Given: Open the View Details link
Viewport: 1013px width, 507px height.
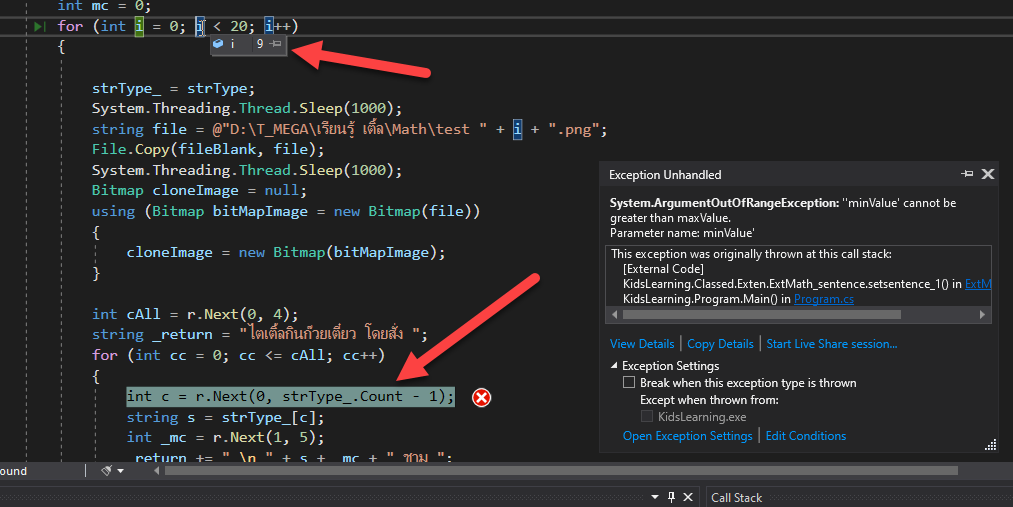Looking at the screenshot, I should pyautogui.click(x=642, y=343).
